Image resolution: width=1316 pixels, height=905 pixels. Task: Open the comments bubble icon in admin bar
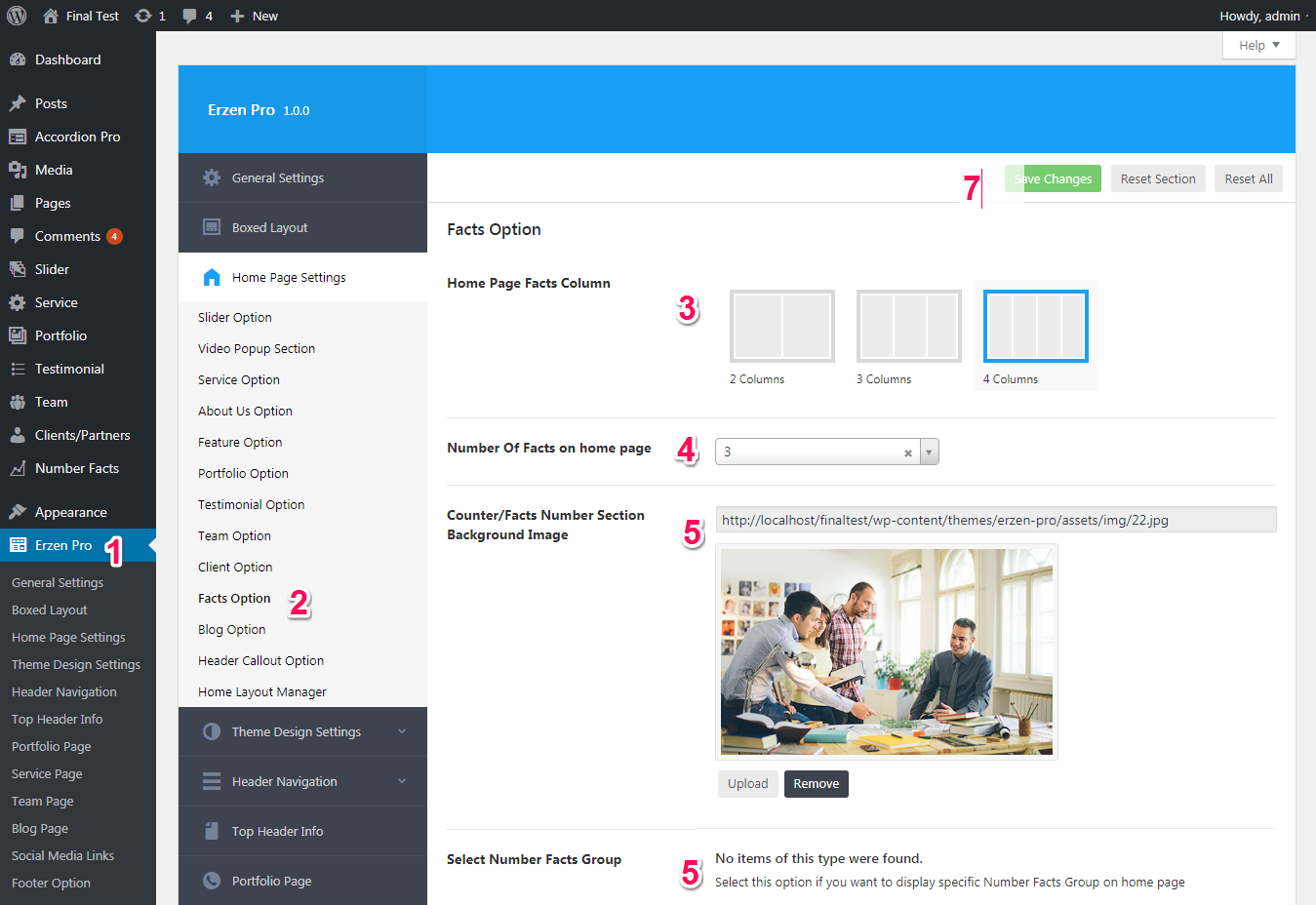[x=189, y=16]
